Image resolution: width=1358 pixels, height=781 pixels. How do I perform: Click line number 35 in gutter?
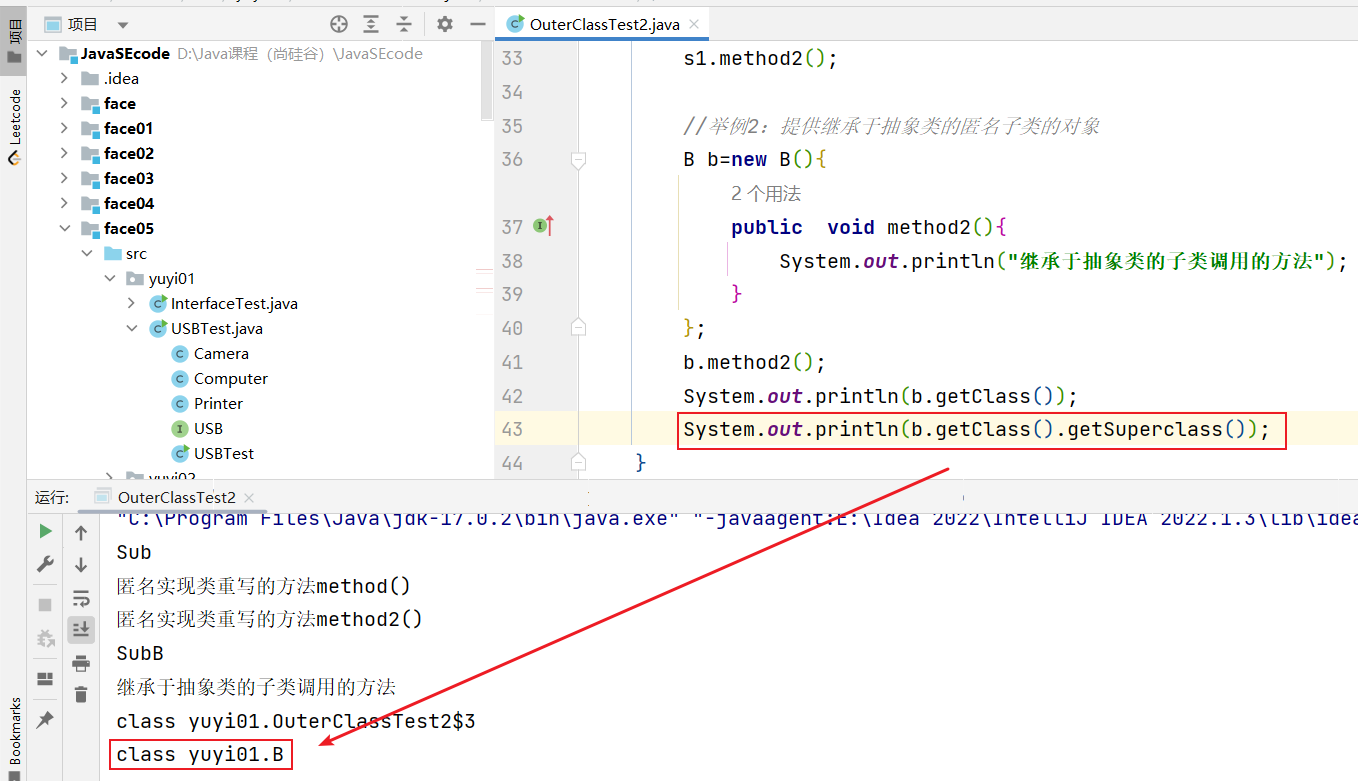(512, 126)
